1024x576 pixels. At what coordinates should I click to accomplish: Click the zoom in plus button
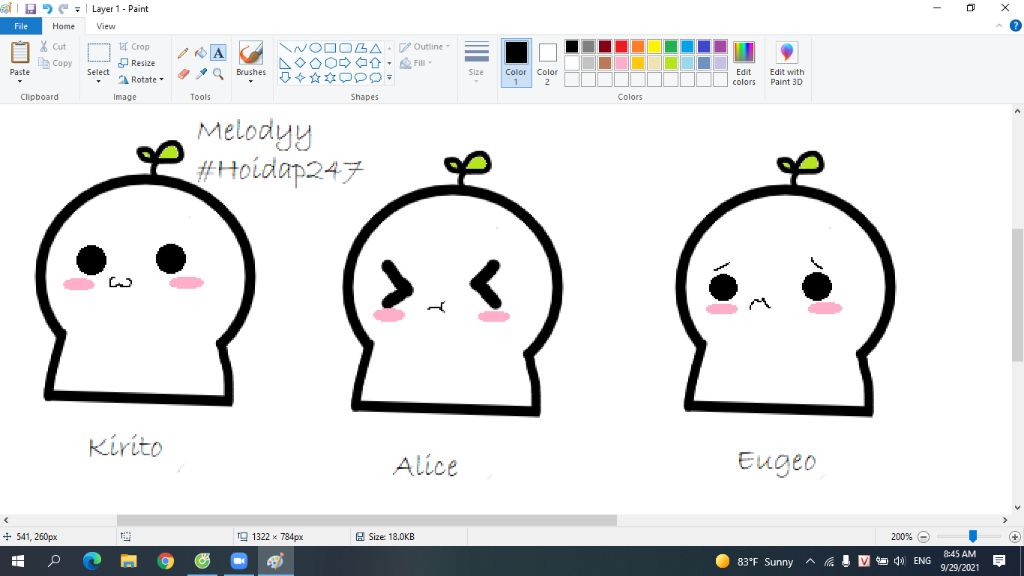(x=1015, y=537)
